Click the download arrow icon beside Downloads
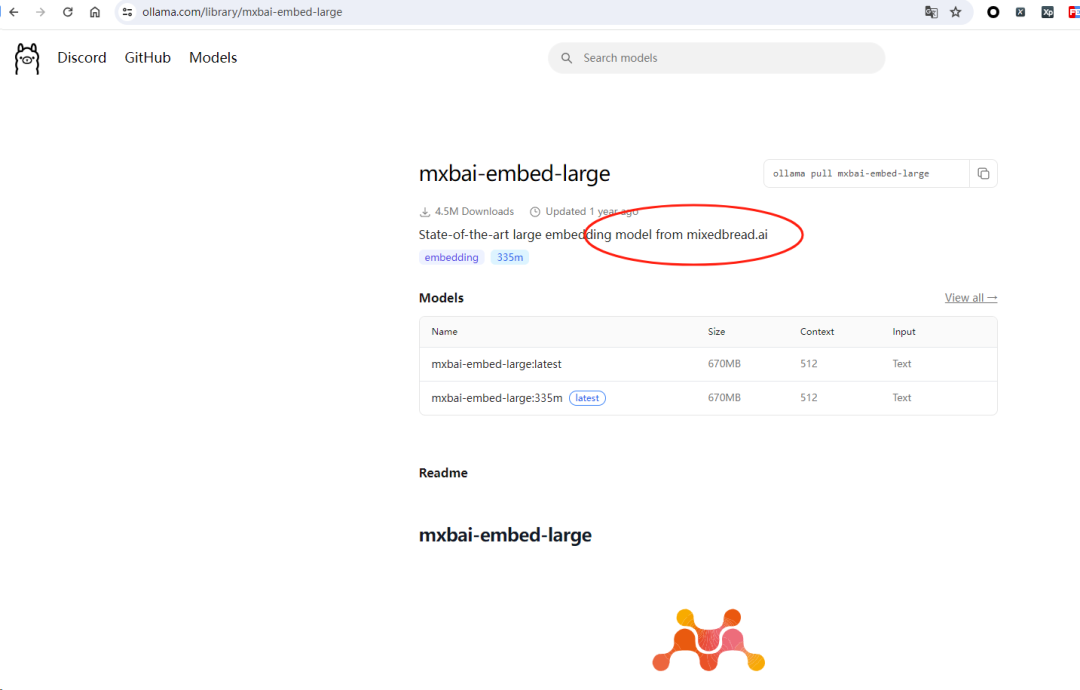Image resolution: width=1080 pixels, height=690 pixels. [424, 211]
